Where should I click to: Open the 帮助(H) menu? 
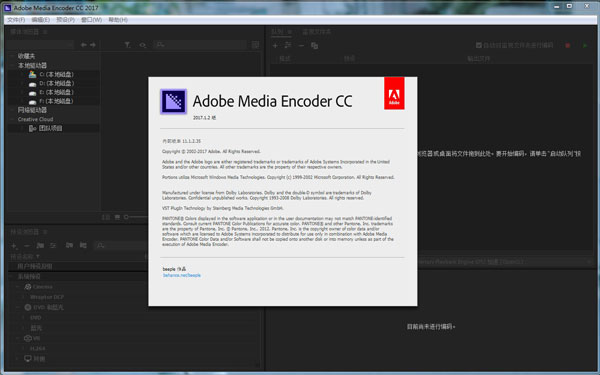pyautogui.click(x=118, y=20)
